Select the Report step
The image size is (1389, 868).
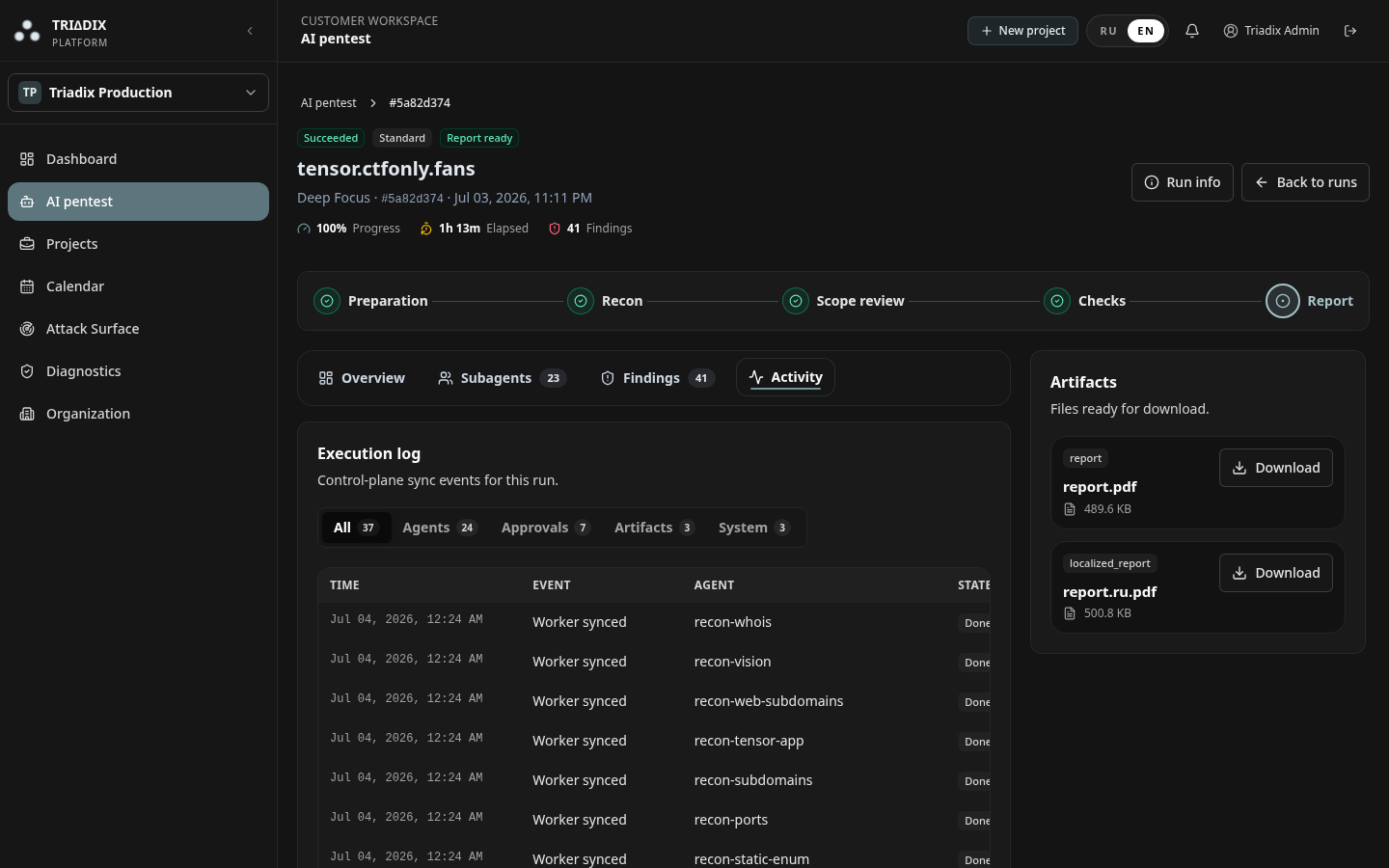tap(1310, 301)
